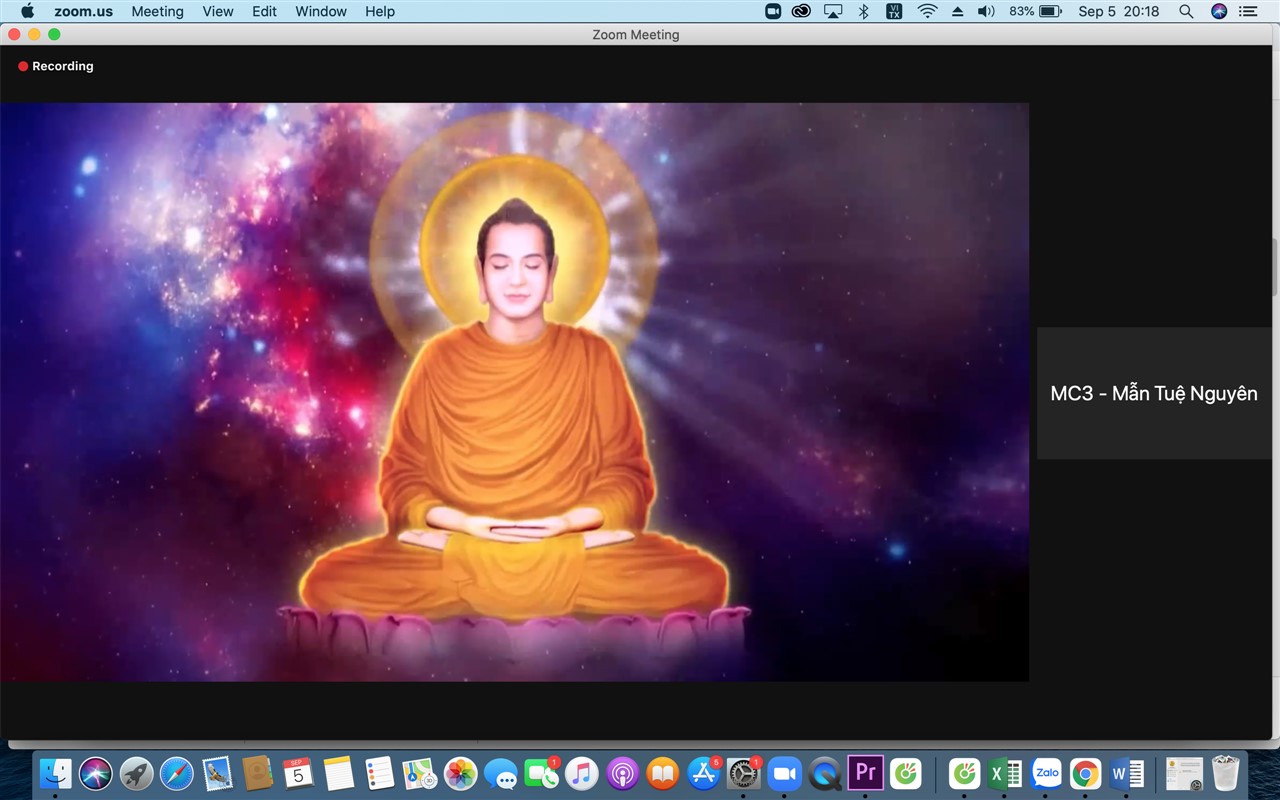Click the Zoom status icon in menu bar

[773, 11]
